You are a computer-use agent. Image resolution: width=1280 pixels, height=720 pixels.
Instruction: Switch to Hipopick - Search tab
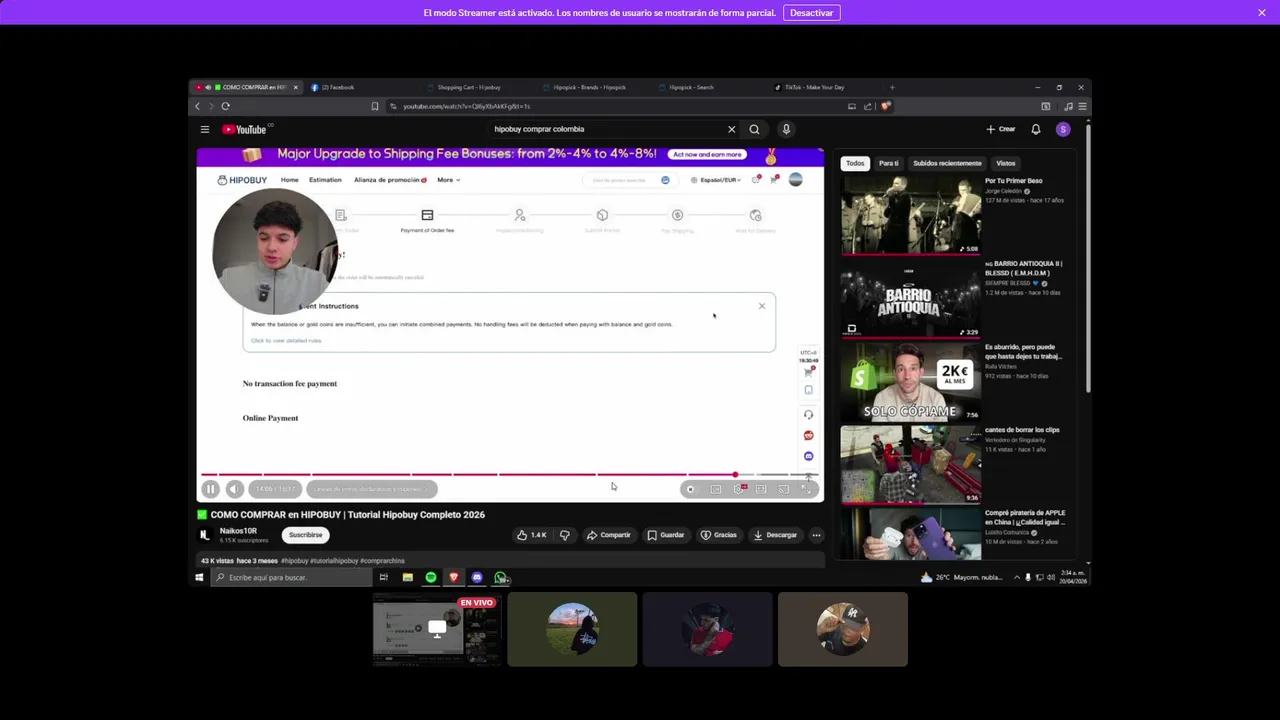pyautogui.click(x=711, y=87)
